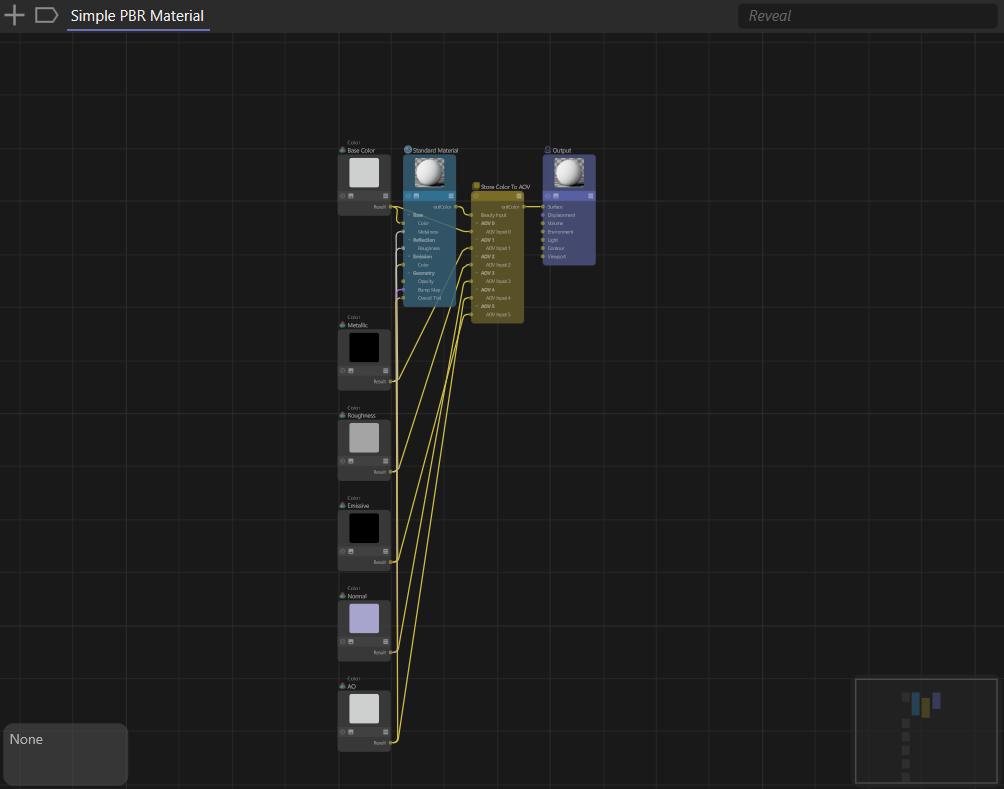
Task: Collapse the Geometry group in Standard Material
Action: pos(409,273)
